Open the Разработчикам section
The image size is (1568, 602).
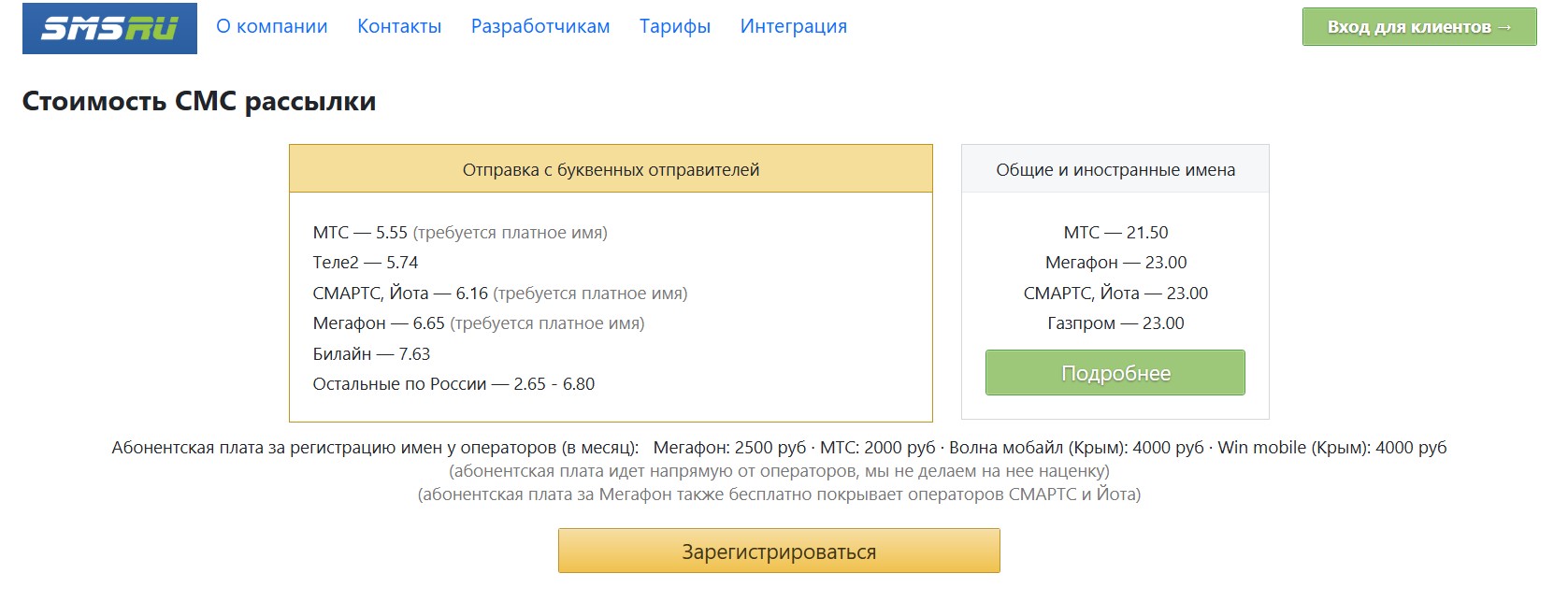tap(540, 26)
